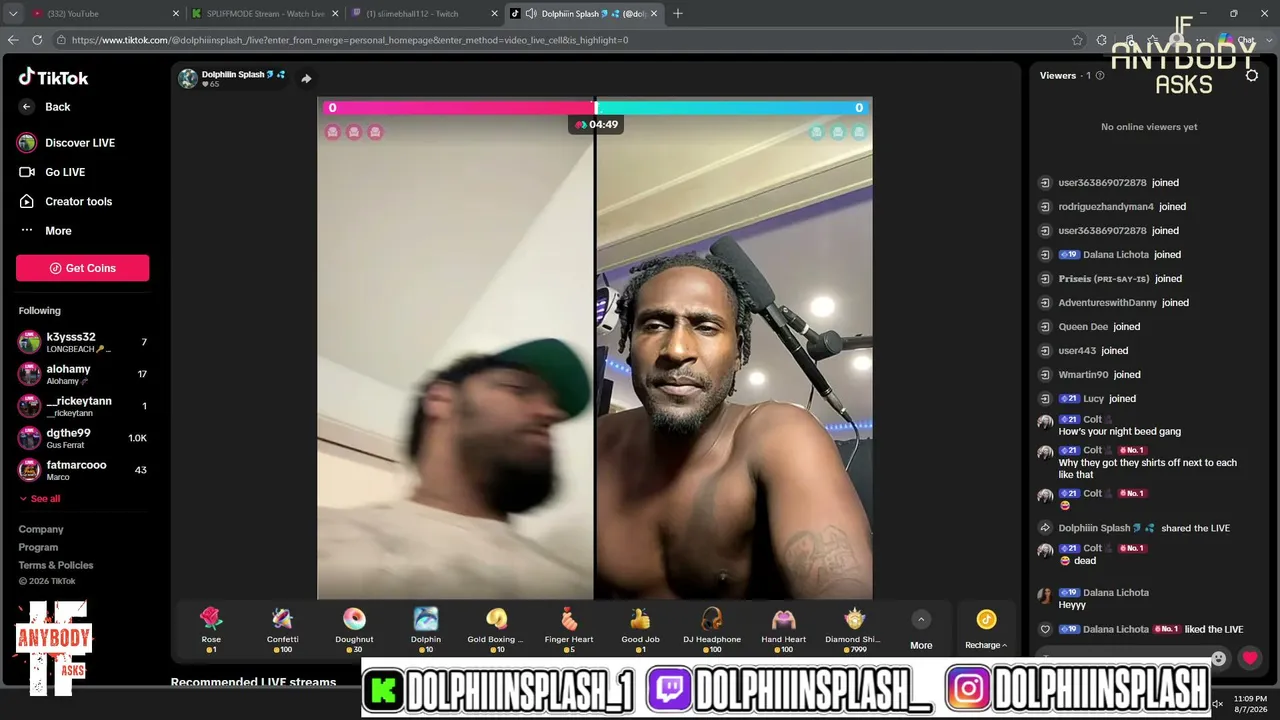Close the YouTube tab
This screenshot has width=1280, height=720.
coord(176,14)
